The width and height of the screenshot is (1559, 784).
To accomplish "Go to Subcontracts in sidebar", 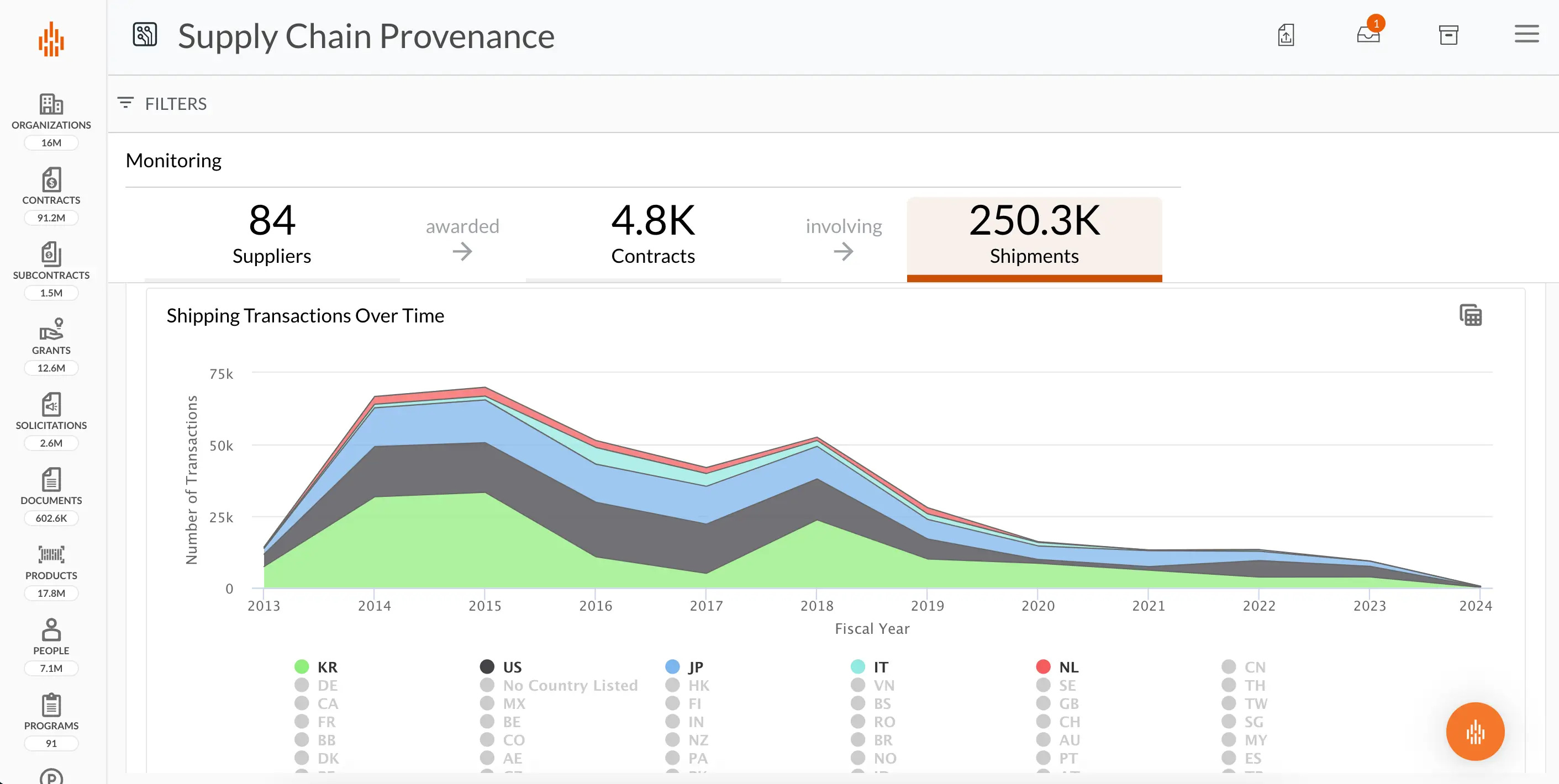I will click(x=51, y=255).
